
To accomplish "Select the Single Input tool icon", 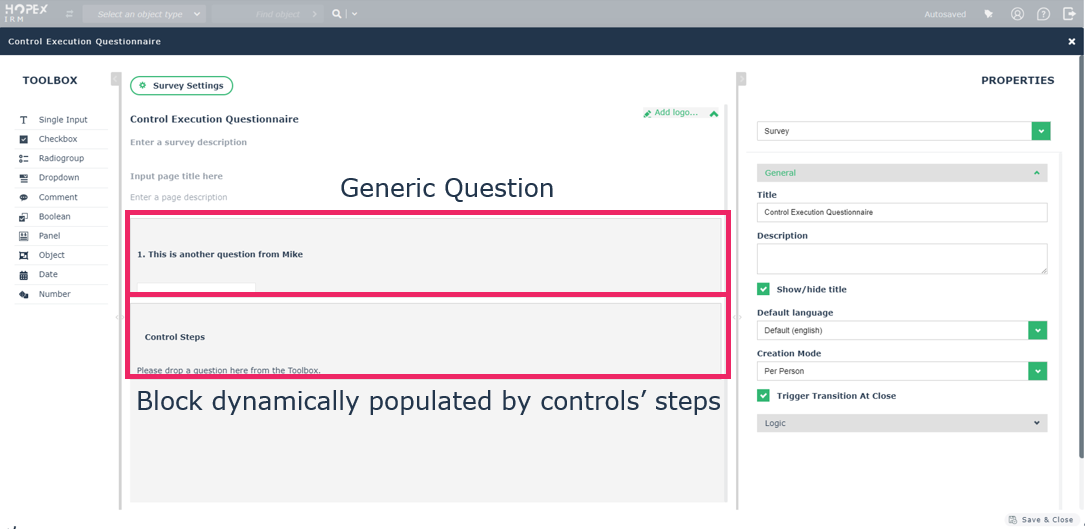I will [x=24, y=120].
